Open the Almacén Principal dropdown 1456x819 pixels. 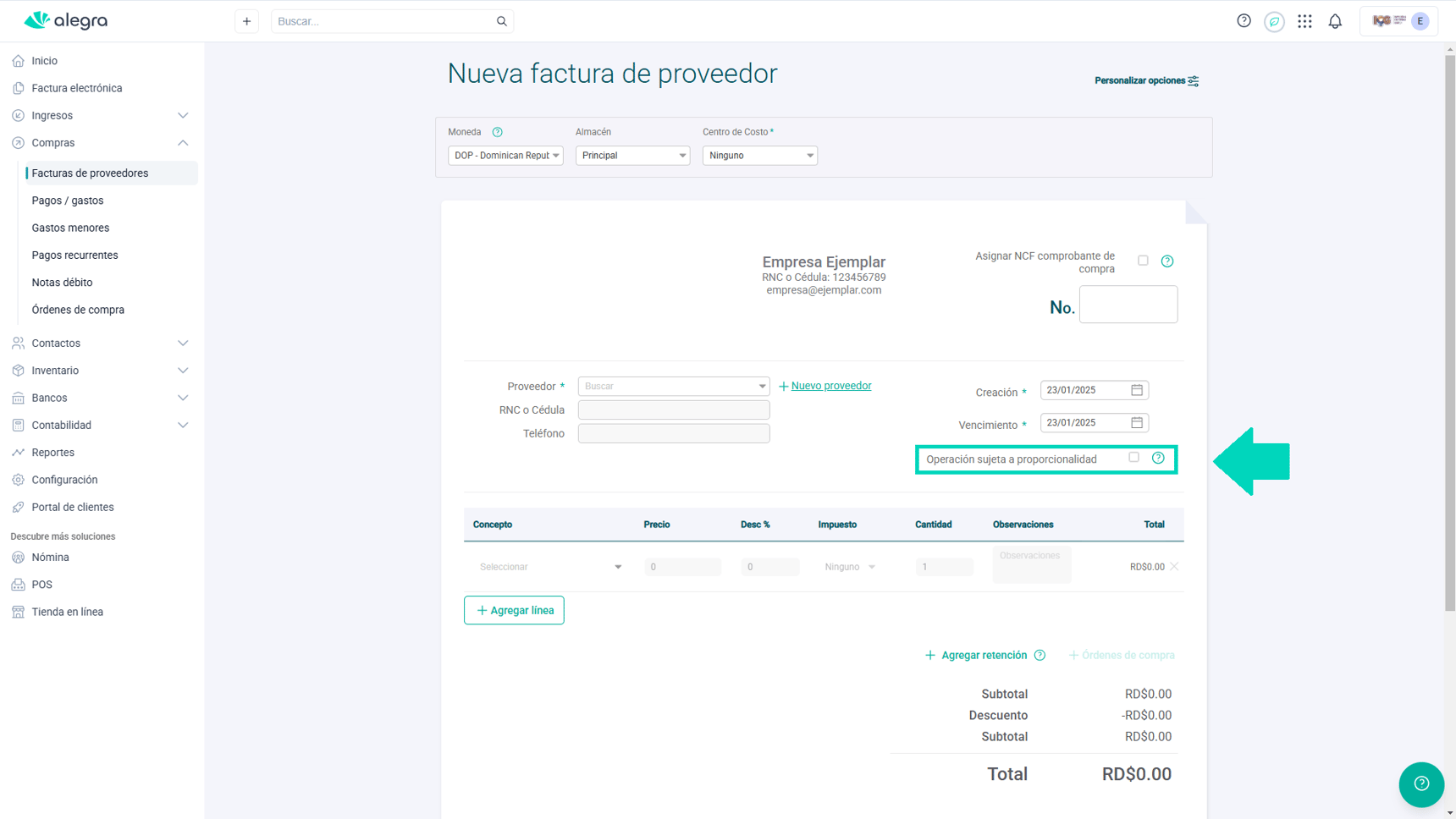[632, 156]
